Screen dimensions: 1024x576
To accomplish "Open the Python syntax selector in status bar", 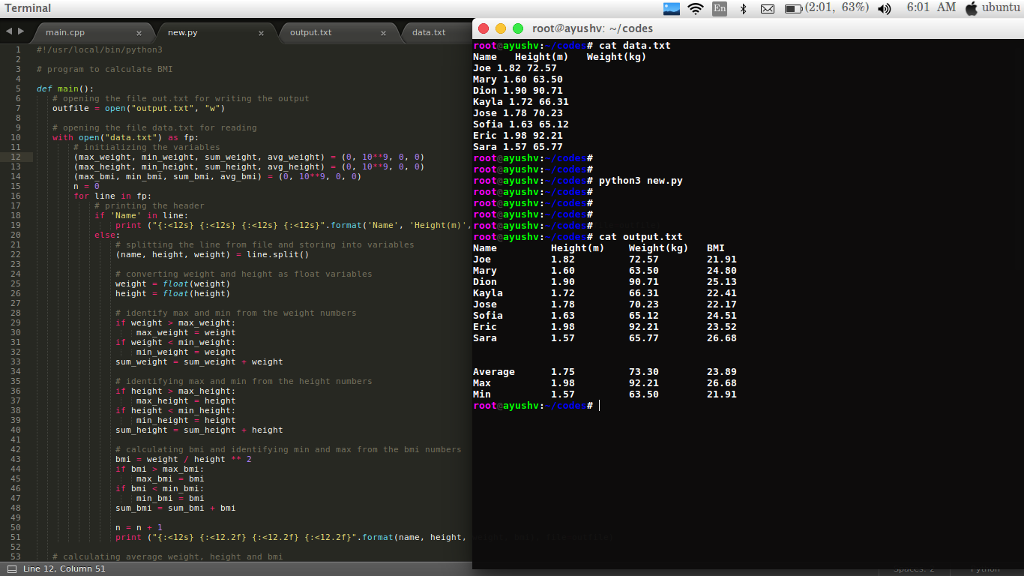I will tap(983, 569).
